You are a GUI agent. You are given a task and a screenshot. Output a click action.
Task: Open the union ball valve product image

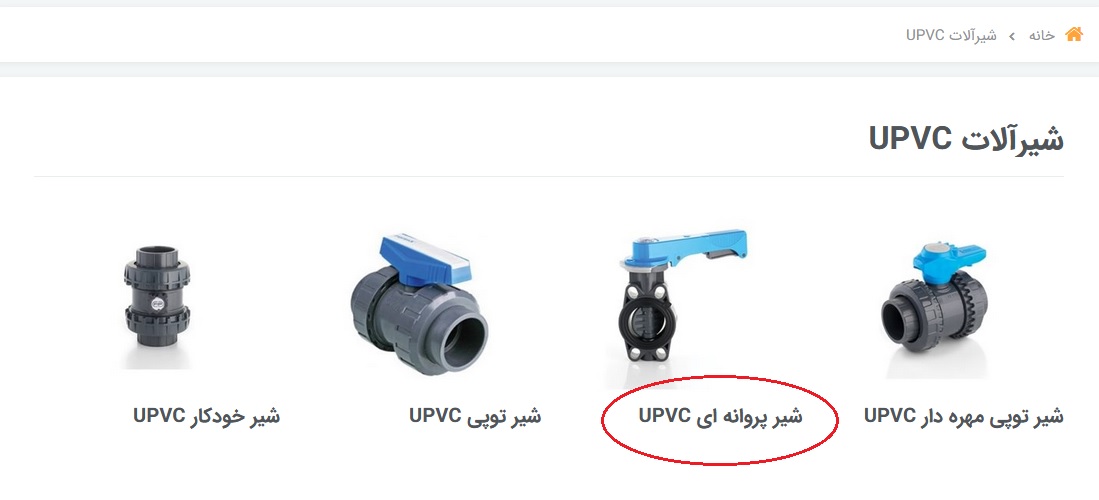click(934, 309)
